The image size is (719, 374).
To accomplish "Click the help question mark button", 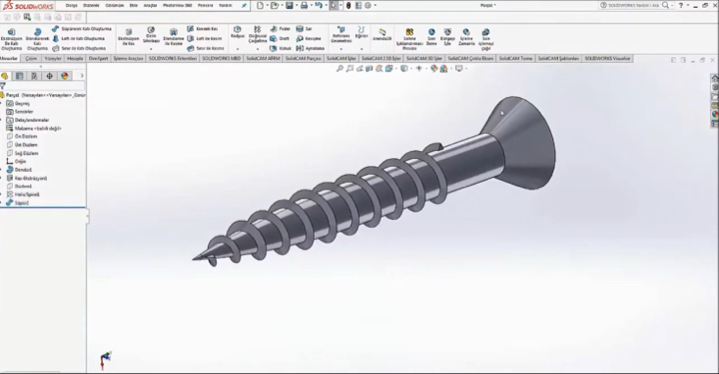I will point(681,6).
